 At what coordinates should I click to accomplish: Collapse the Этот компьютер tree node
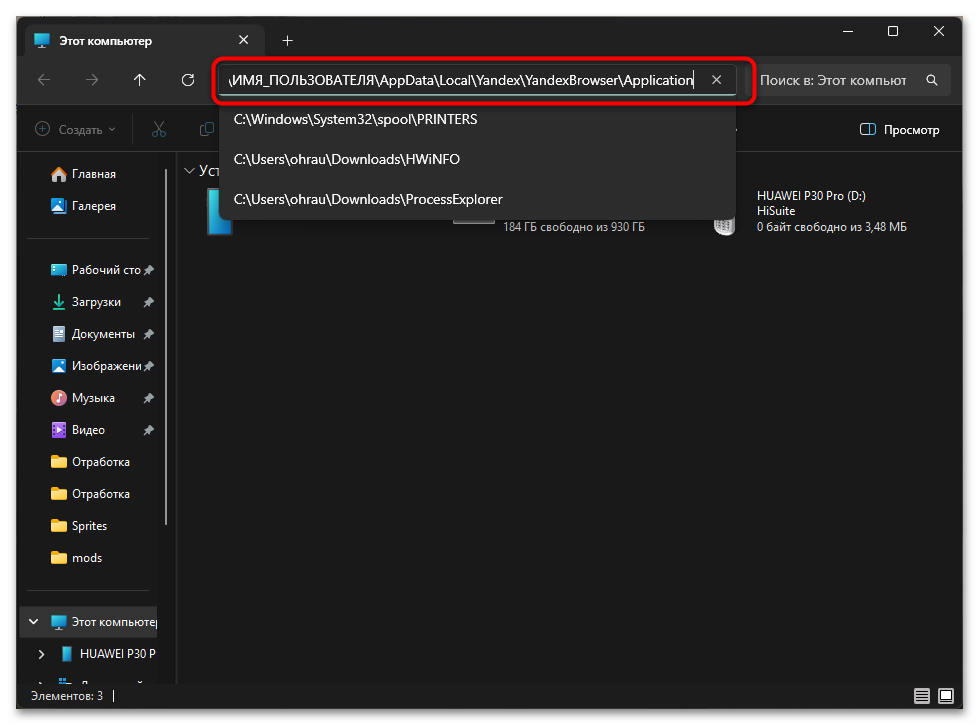click(x=34, y=622)
